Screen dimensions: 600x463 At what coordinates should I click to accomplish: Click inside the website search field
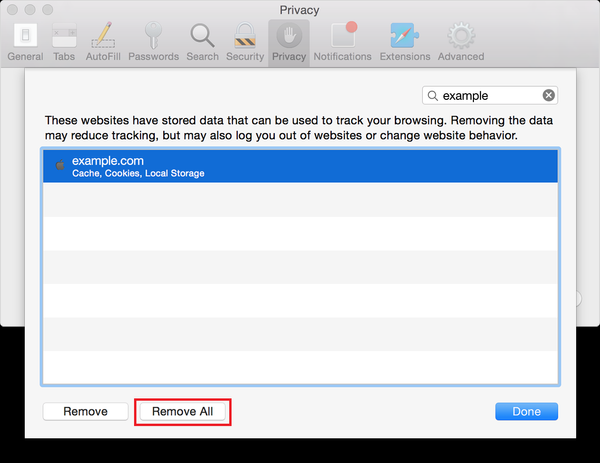coord(490,96)
